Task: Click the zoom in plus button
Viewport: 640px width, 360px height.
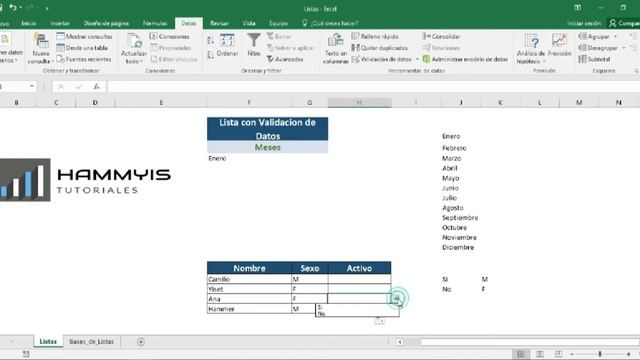Action: click(x=629, y=354)
